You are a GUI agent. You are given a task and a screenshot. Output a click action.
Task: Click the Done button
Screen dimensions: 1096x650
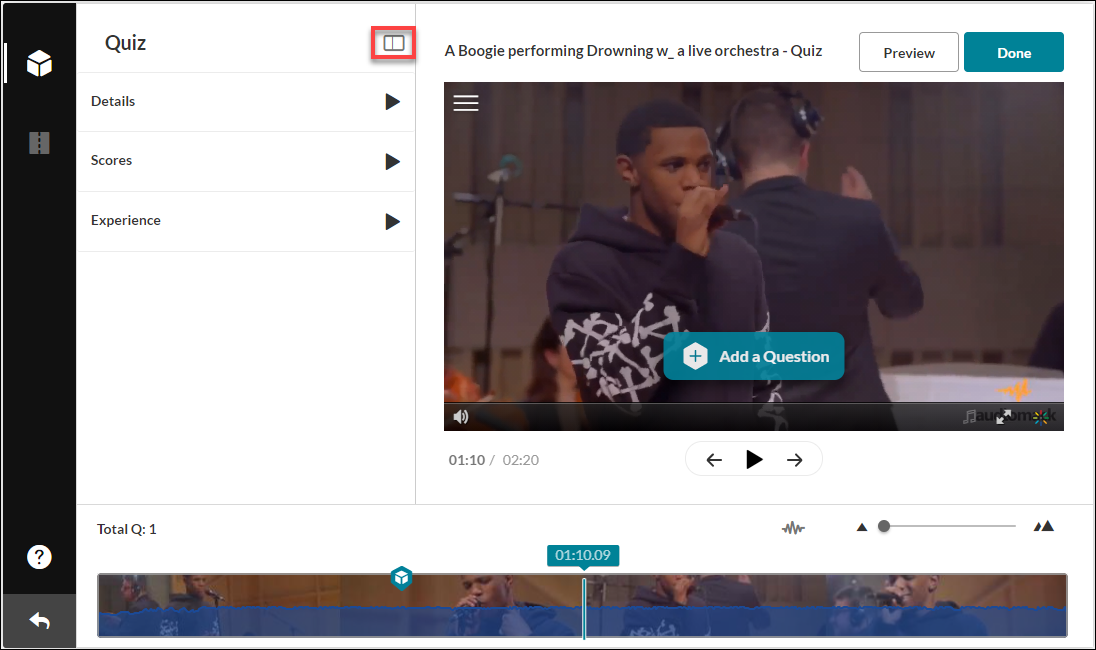point(1014,52)
